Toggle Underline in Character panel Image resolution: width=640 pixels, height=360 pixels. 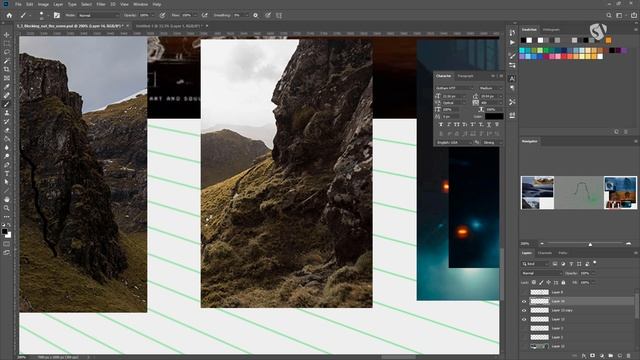[489, 124]
